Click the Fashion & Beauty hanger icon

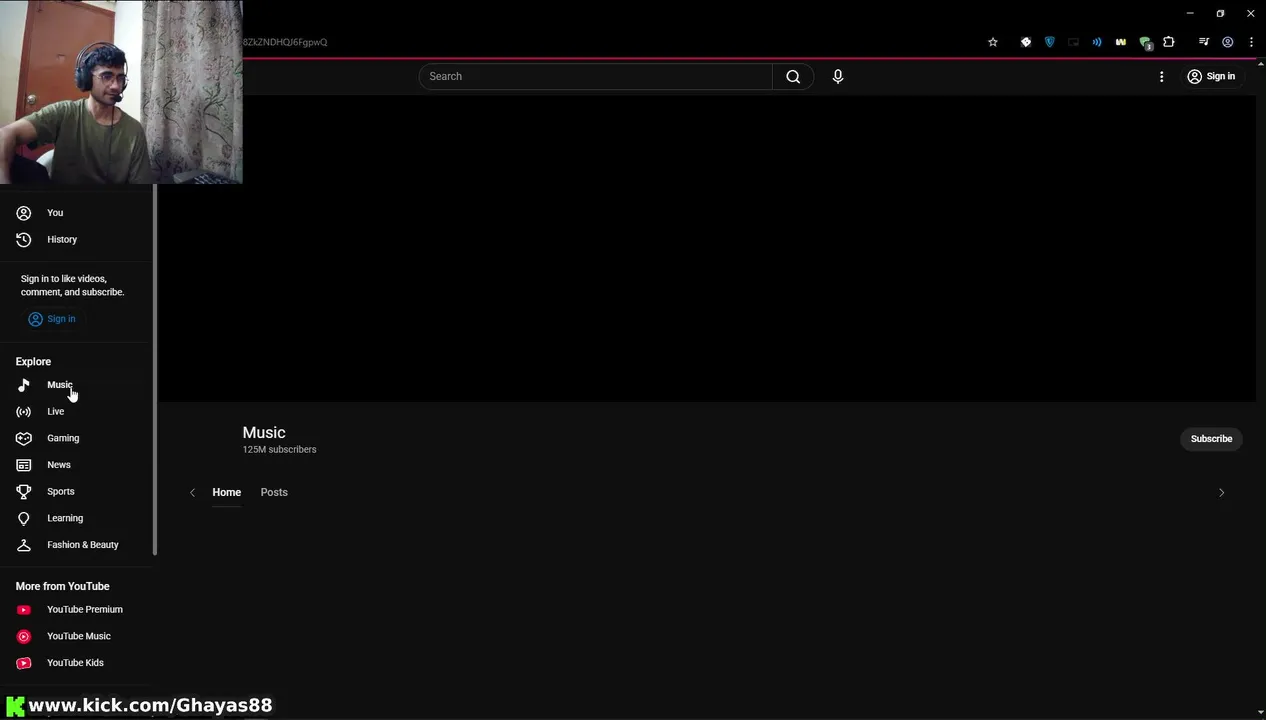click(x=24, y=545)
